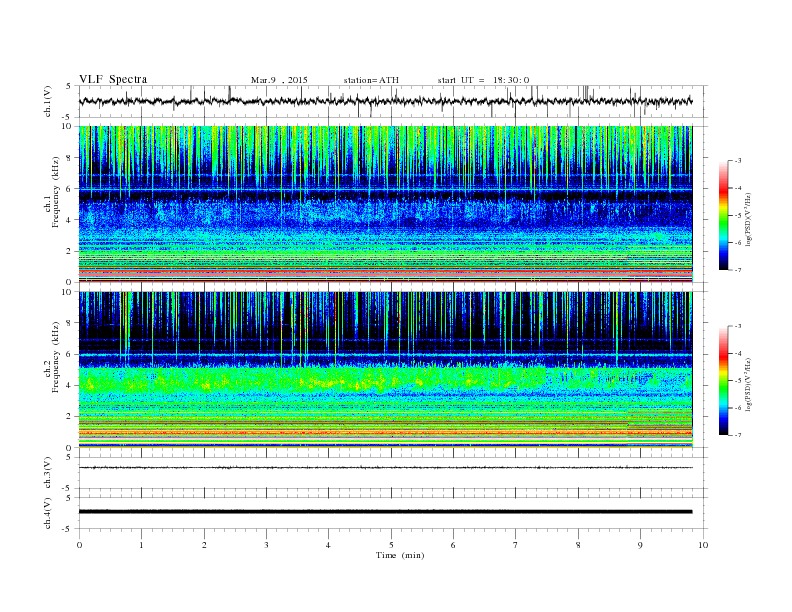Select the date text "Mar.9 , 2015"
The width and height of the screenshot is (792, 612).
[279, 80]
